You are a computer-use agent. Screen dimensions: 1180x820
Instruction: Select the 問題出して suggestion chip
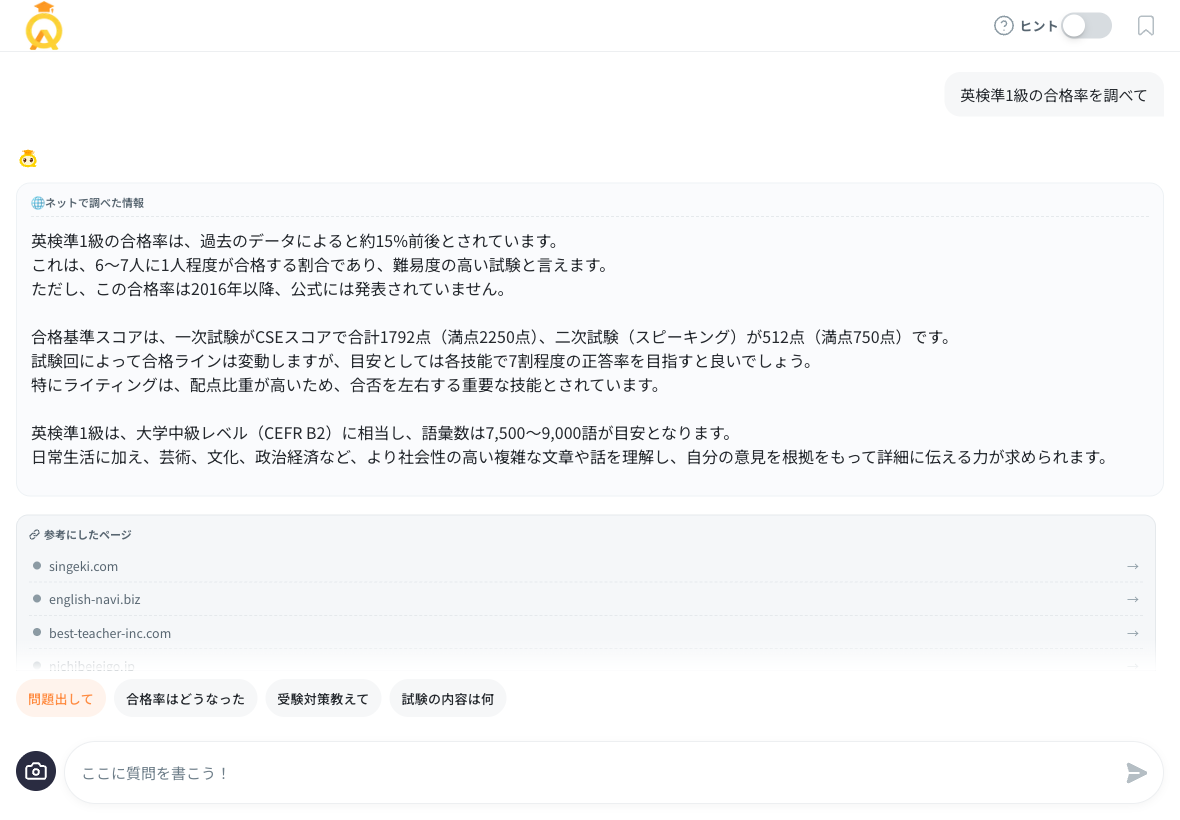coord(61,698)
